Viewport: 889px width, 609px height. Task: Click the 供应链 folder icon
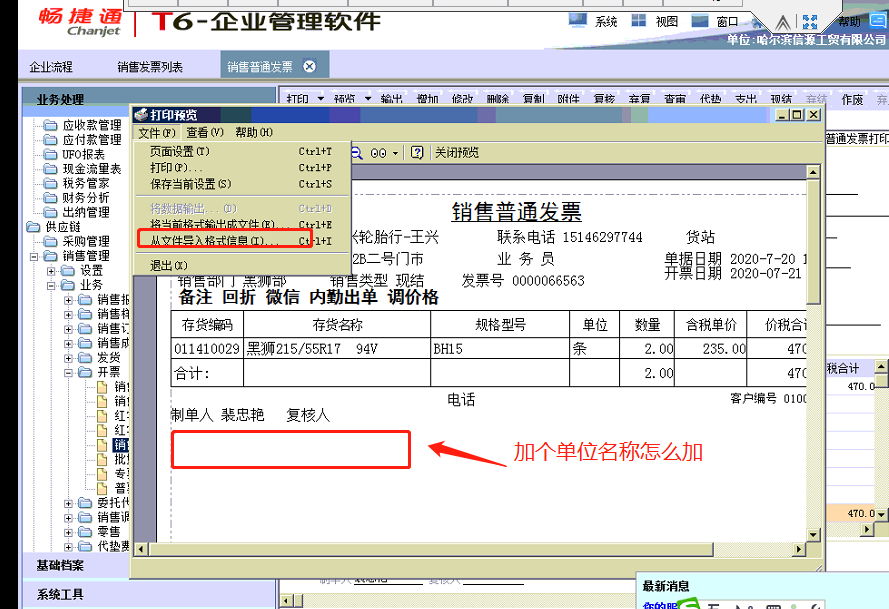pyautogui.click(x=33, y=227)
